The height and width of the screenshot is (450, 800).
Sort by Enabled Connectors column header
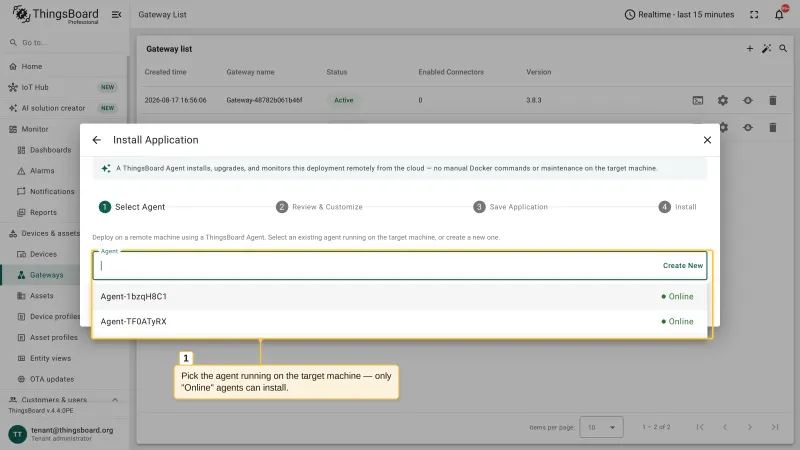tap(451, 72)
